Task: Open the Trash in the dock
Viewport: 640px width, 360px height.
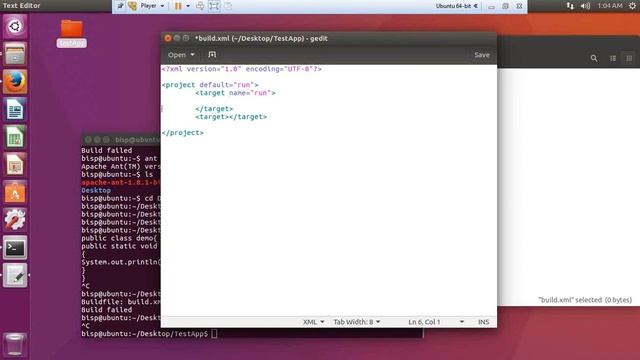Action: 15,344
